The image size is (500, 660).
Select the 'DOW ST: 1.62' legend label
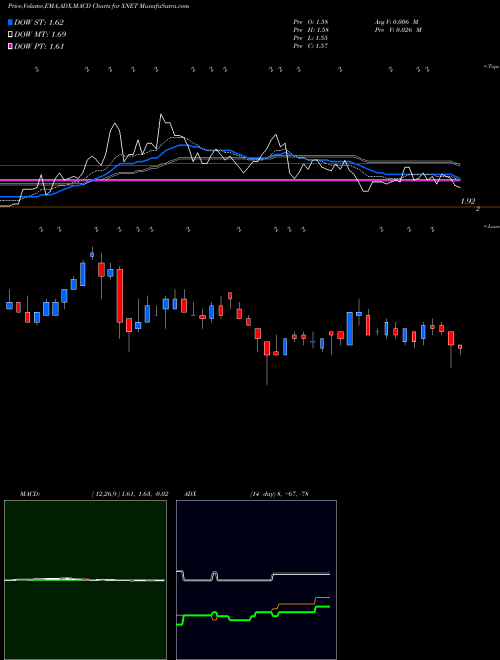(x=39, y=23)
